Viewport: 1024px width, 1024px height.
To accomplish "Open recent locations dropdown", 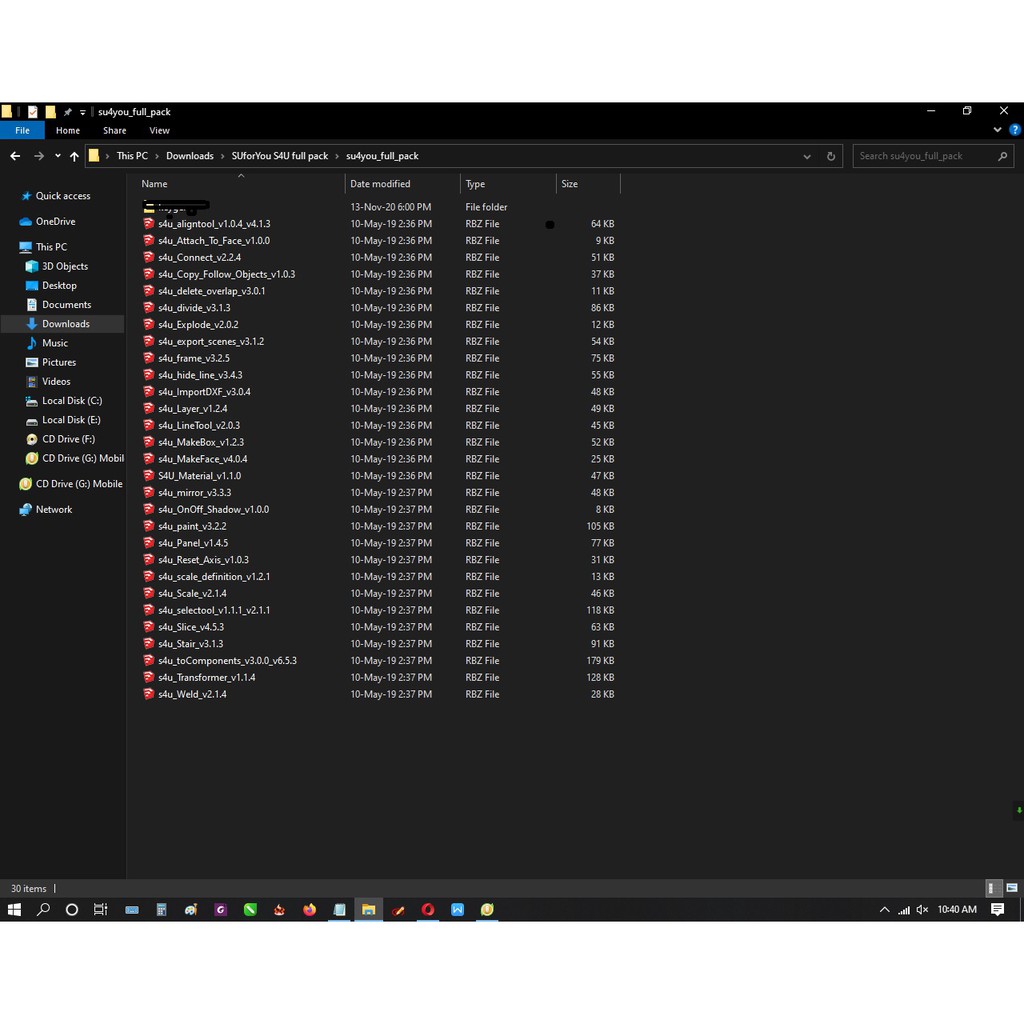I will click(x=56, y=156).
